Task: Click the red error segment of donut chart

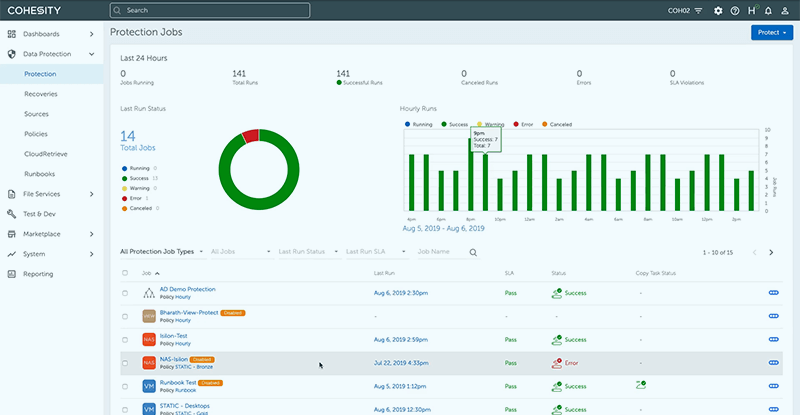Action: click(x=251, y=135)
